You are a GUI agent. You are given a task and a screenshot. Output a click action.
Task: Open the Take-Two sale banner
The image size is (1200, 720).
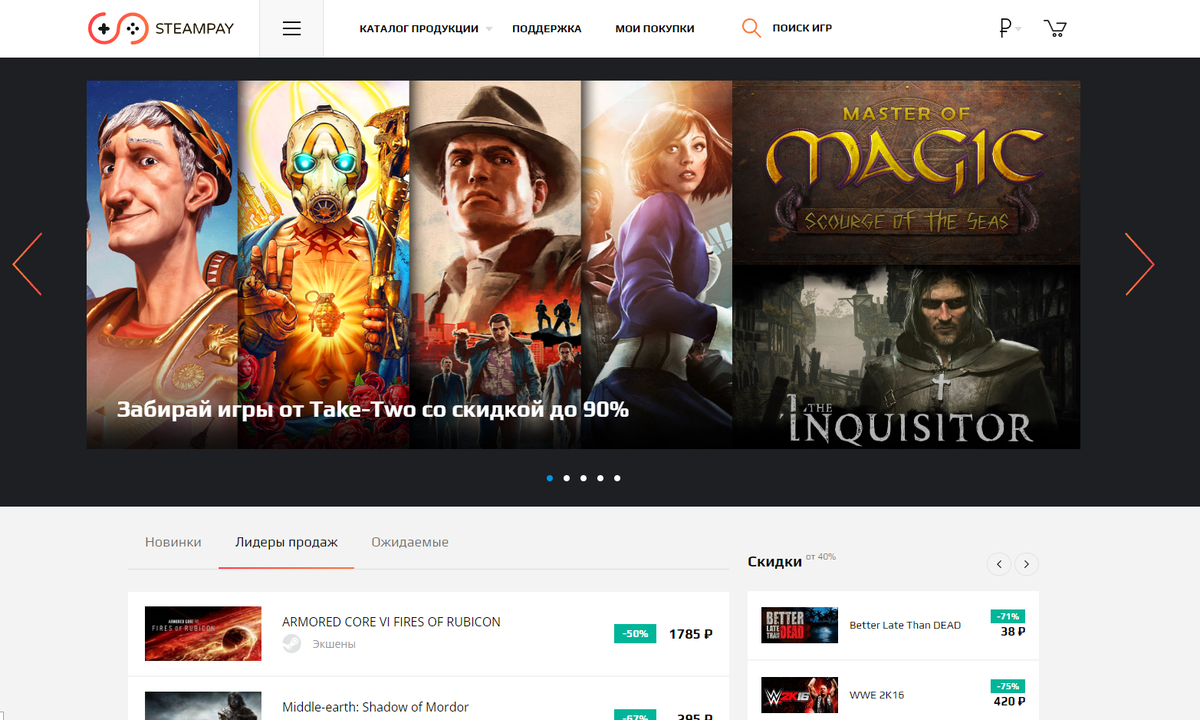[x=409, y=264]
